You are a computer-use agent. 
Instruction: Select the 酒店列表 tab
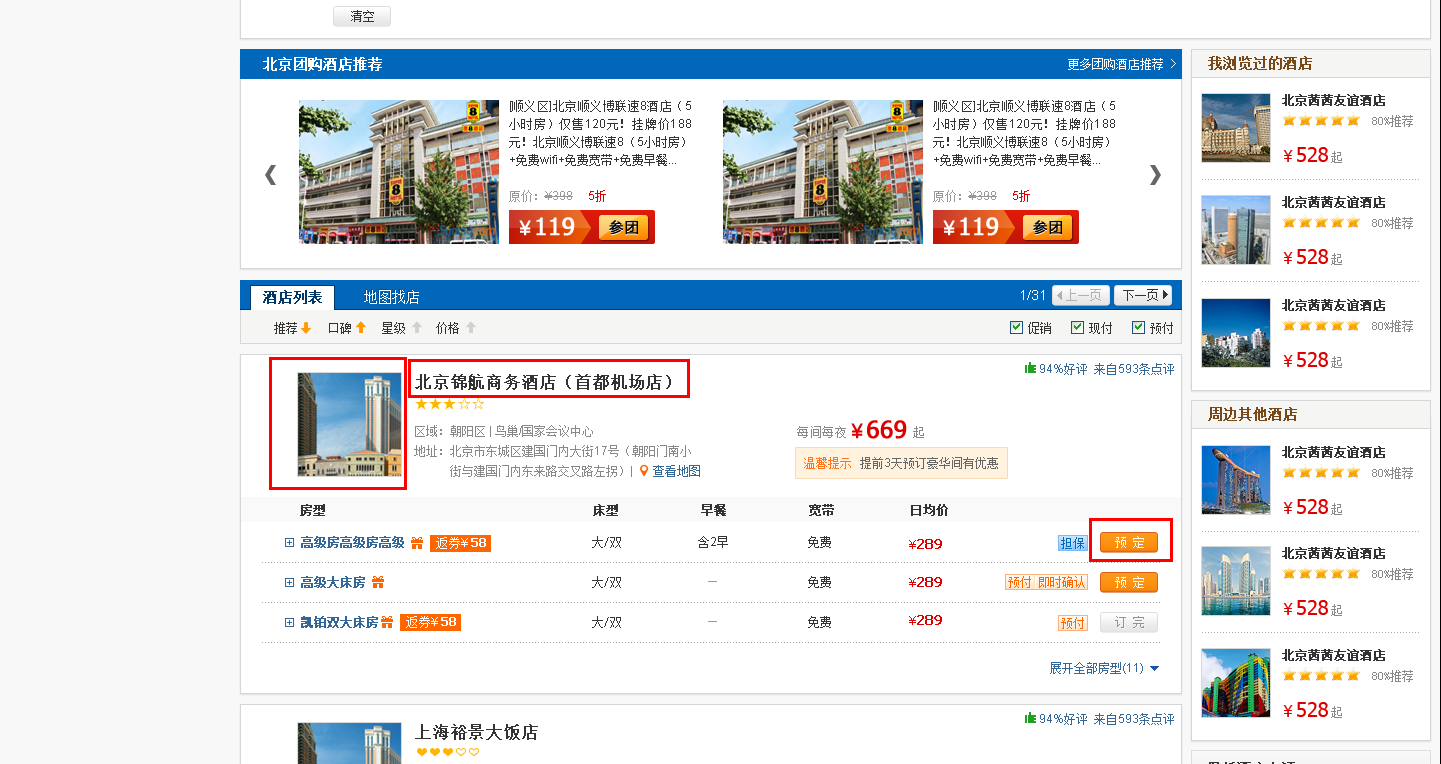point(292,297)
